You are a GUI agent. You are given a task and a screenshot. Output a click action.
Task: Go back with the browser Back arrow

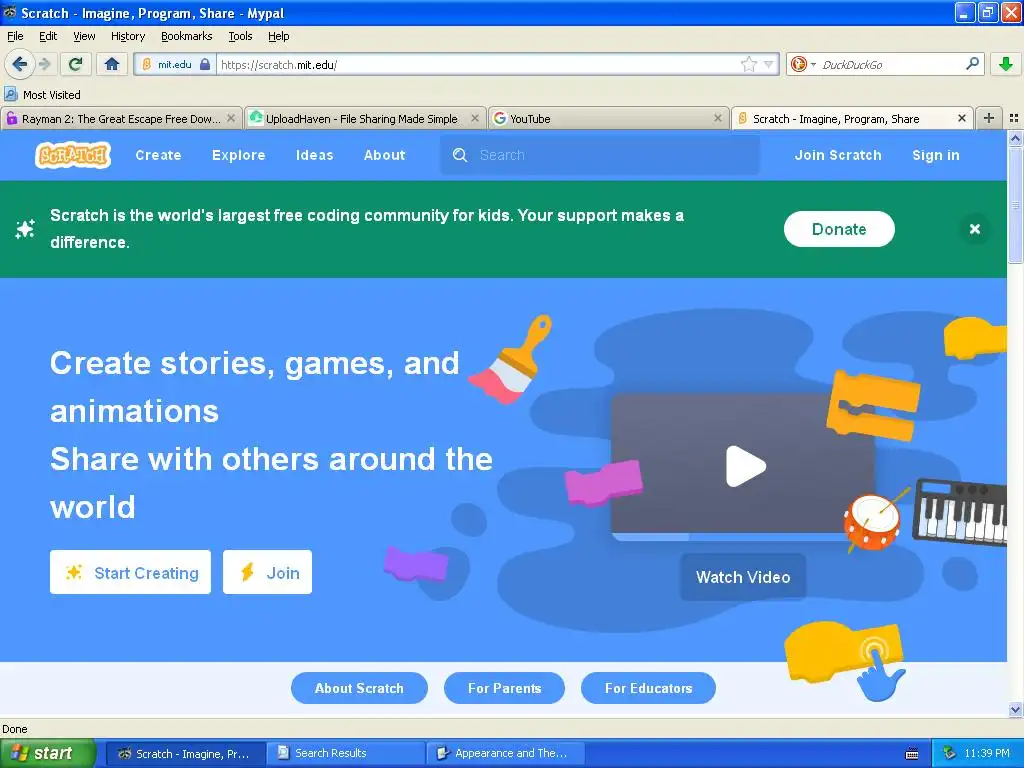coord(19,64)
